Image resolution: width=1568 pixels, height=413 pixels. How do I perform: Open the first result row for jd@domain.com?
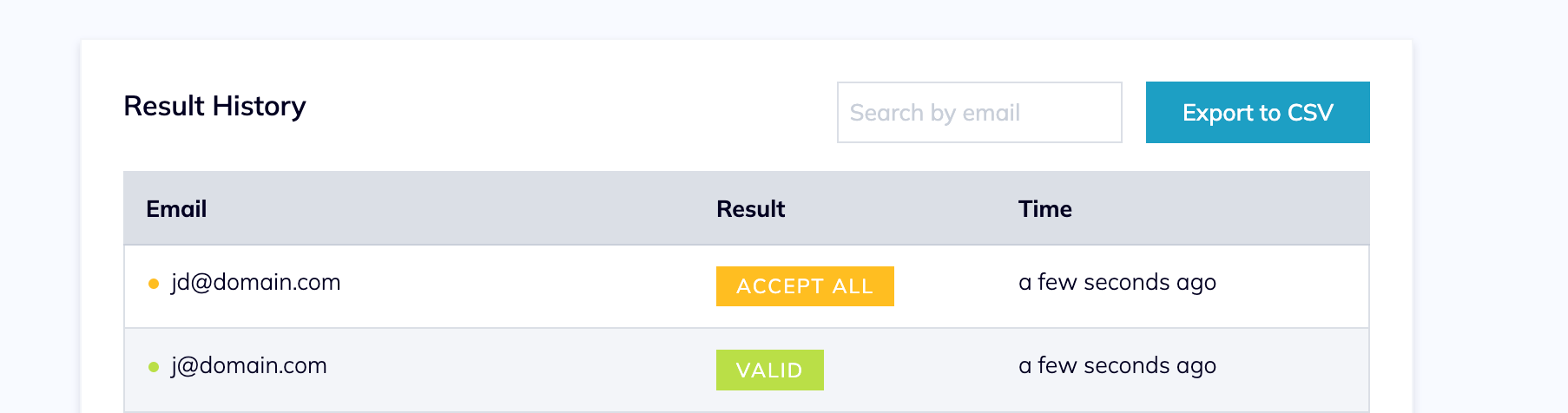521,286
